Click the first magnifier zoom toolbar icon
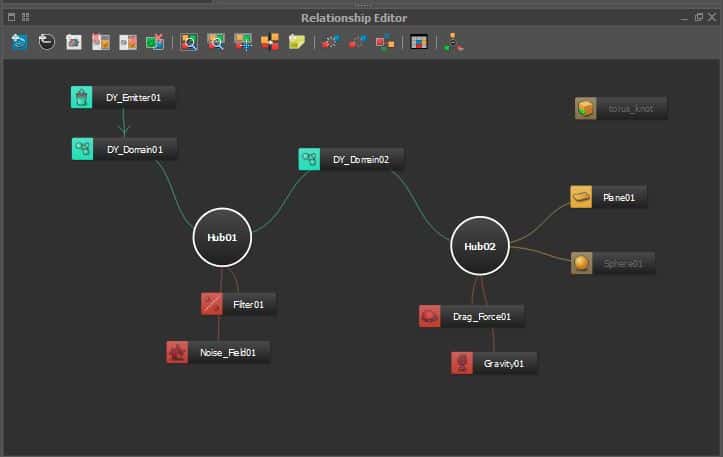Viewport: 723px width, 457px height. pyautogui.click(x=189, y=42)
